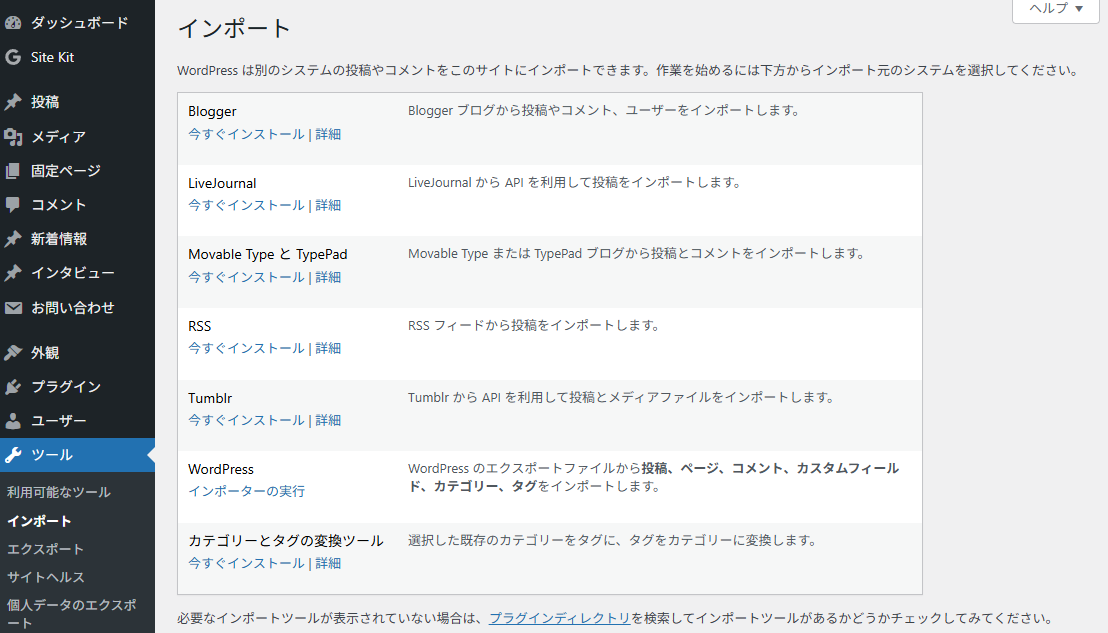Viewport: 1108px width, 633px height.
Task: Click 今すぐインストール under Blogger
Action: tap(246, 134)
